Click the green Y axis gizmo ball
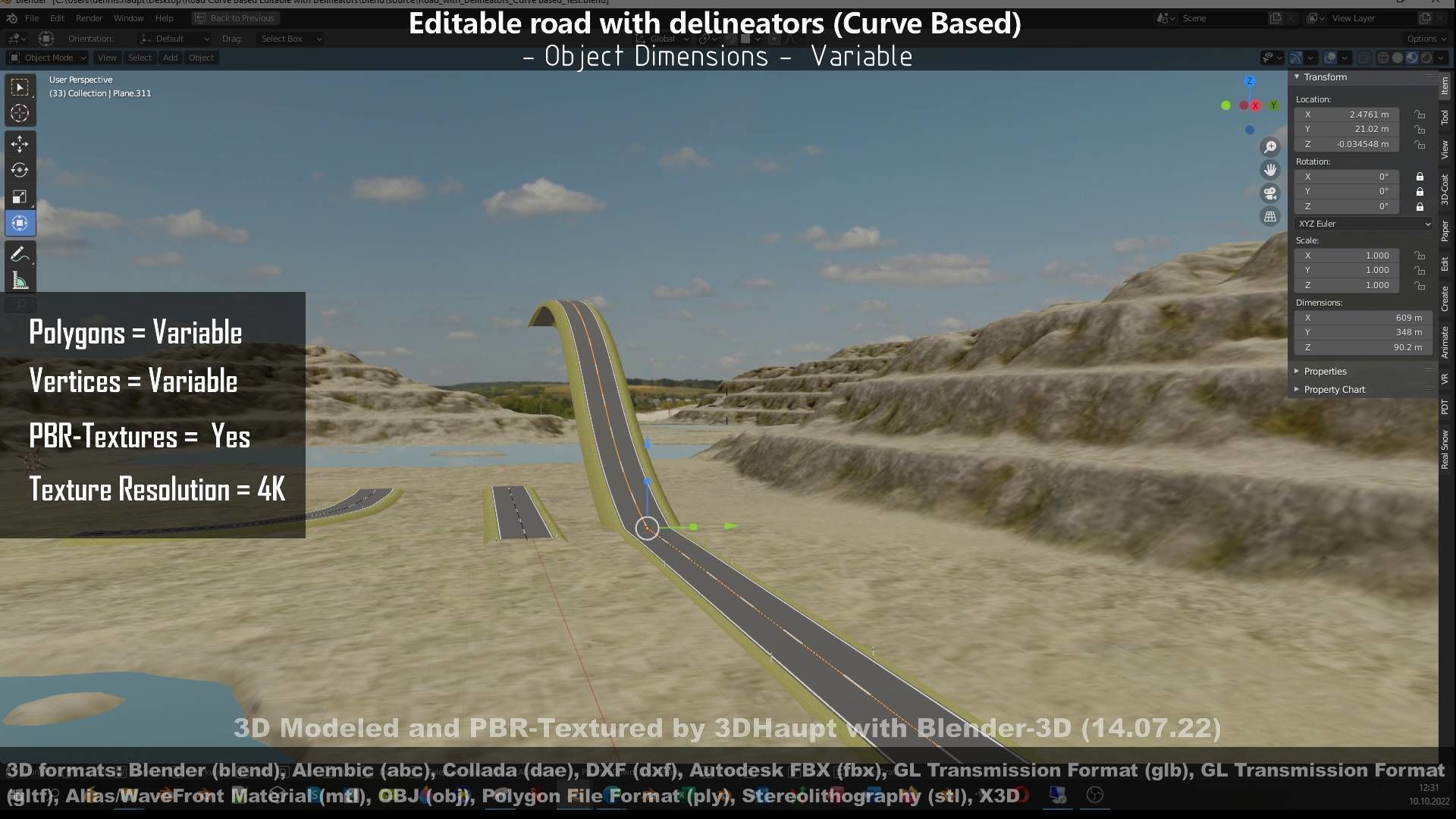The image size is (1456, 819). point(1273,105)
